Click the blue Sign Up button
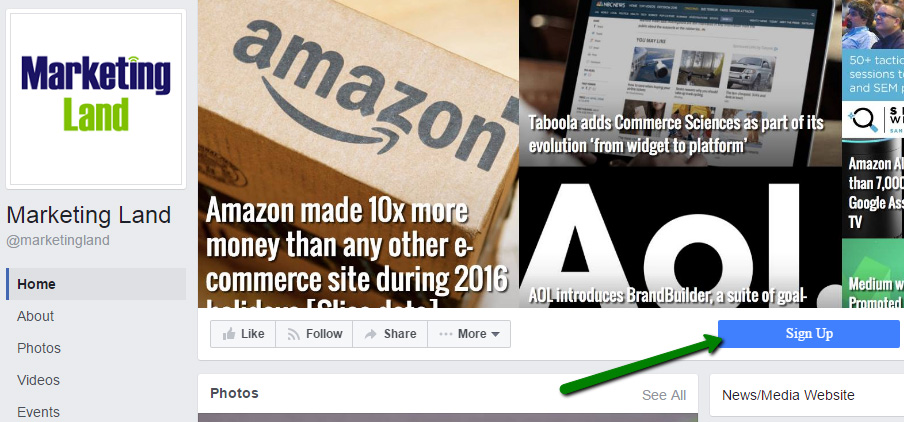 [808, 334]
